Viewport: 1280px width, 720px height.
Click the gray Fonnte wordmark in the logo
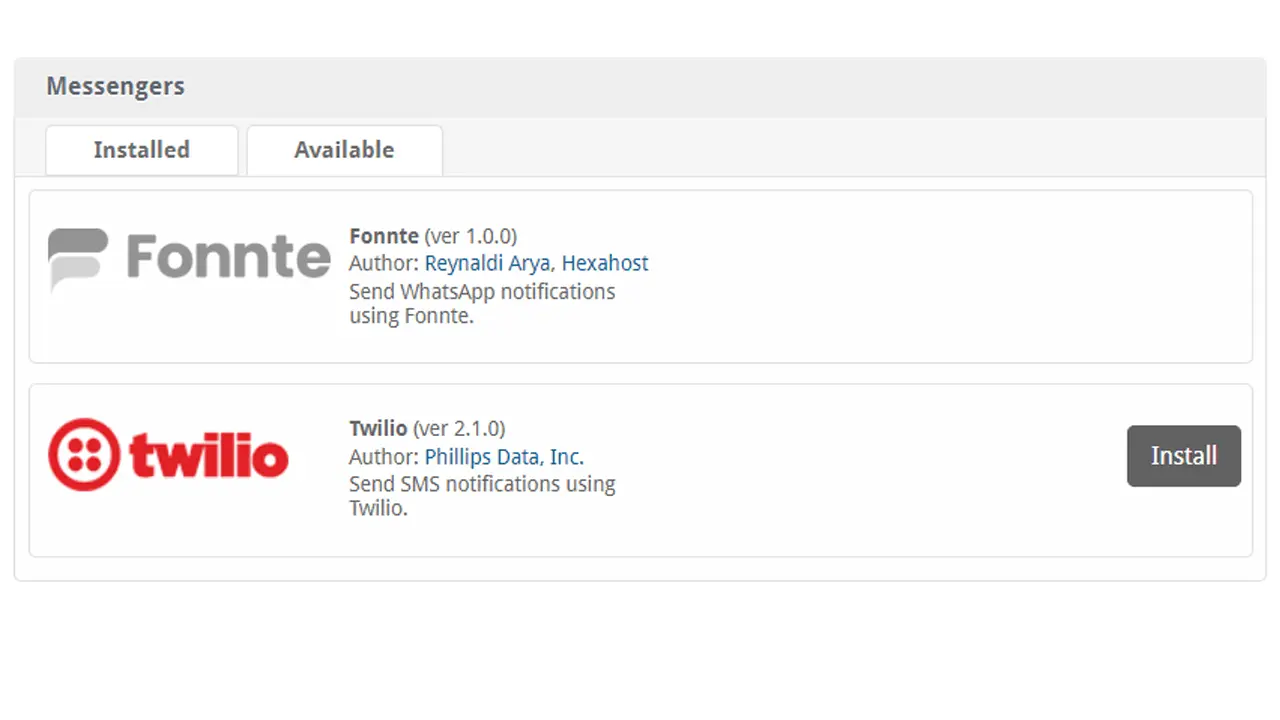[228, 256]
